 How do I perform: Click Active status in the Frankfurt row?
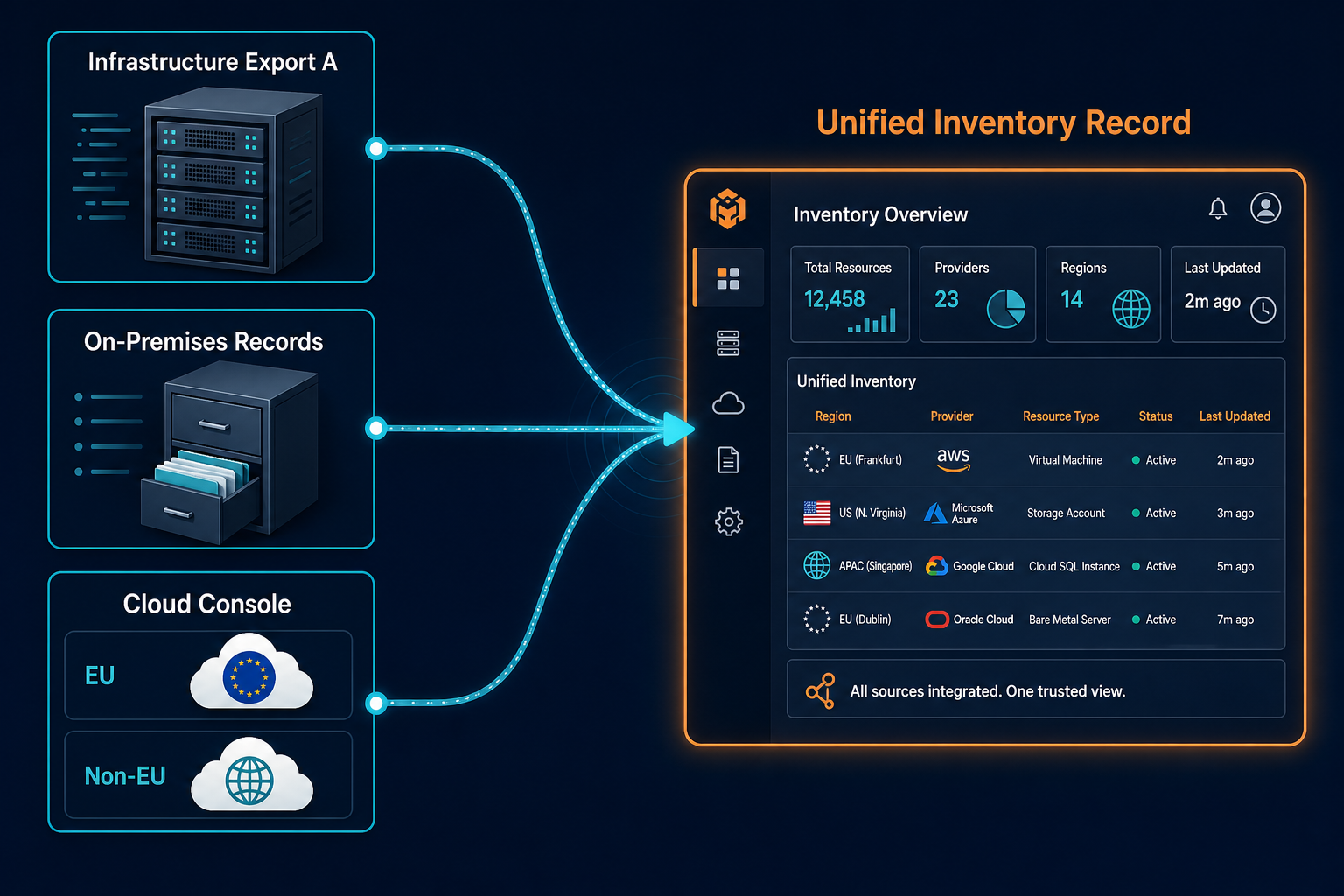click(1154, 460)
